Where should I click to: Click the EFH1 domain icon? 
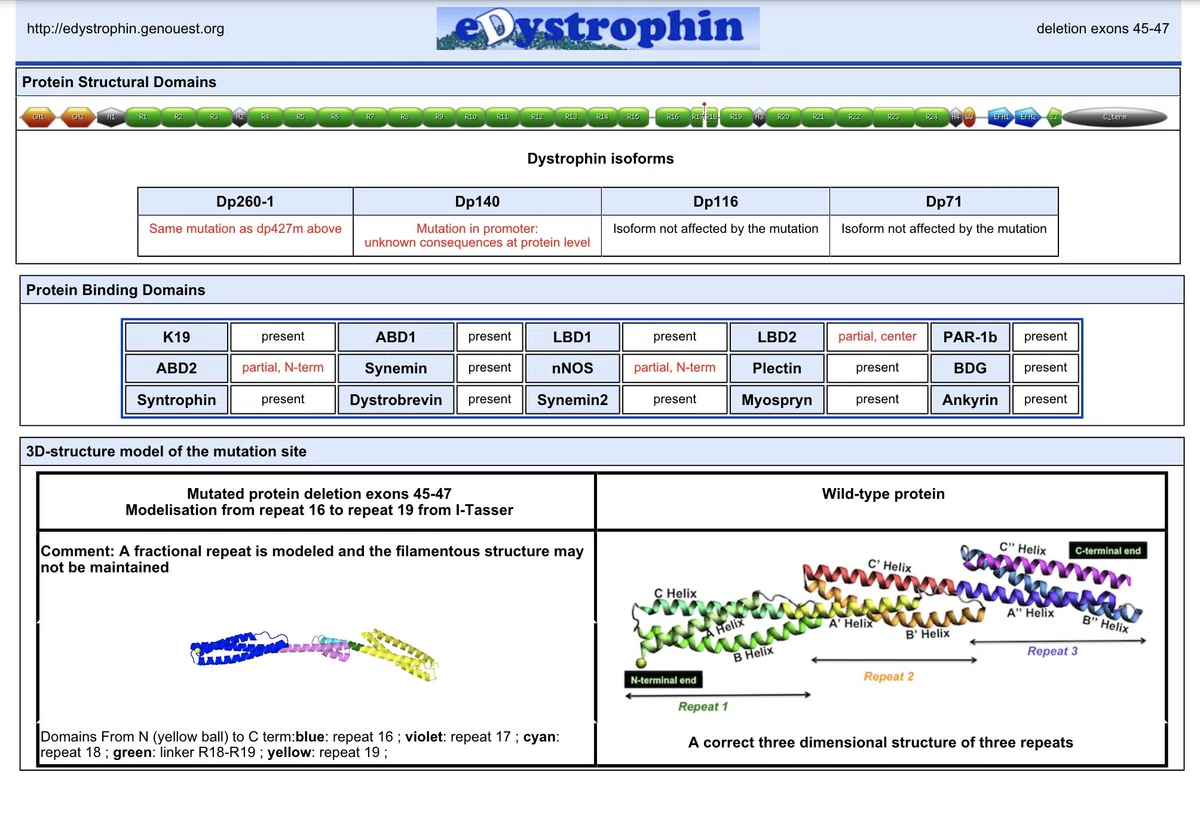point(1001,117)
